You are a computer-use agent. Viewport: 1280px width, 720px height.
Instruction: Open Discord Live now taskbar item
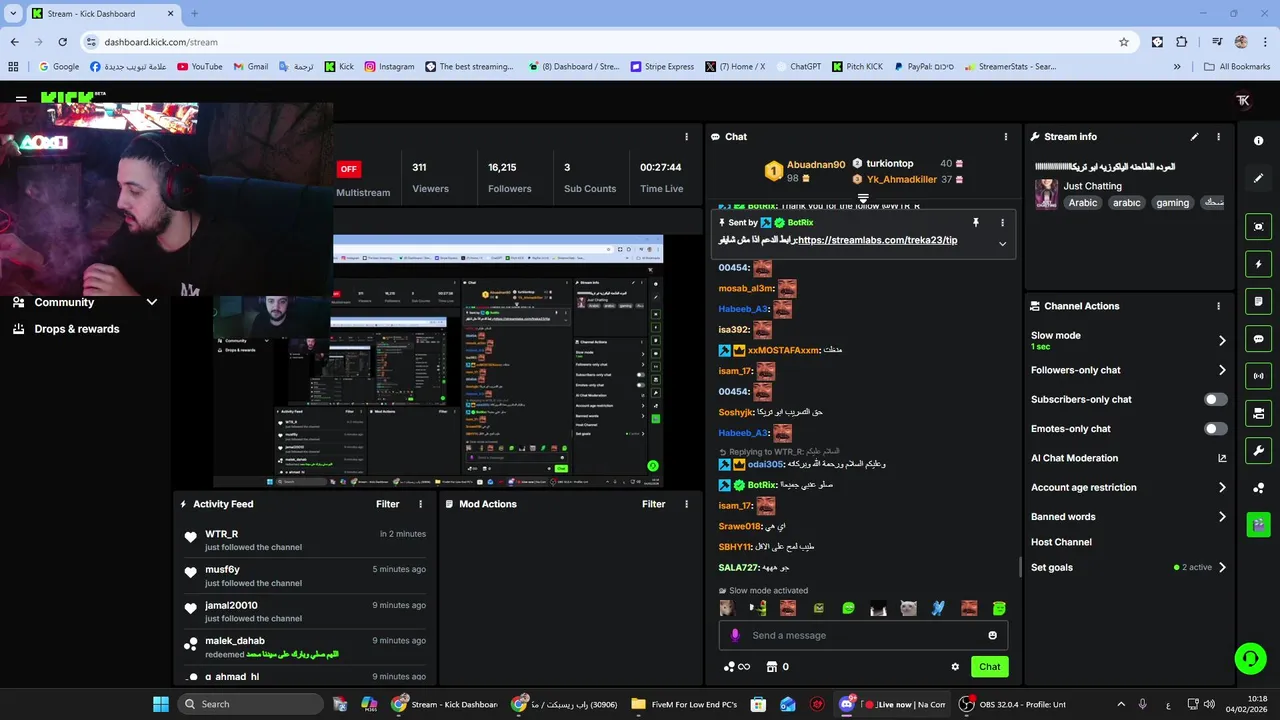[893, 704]
